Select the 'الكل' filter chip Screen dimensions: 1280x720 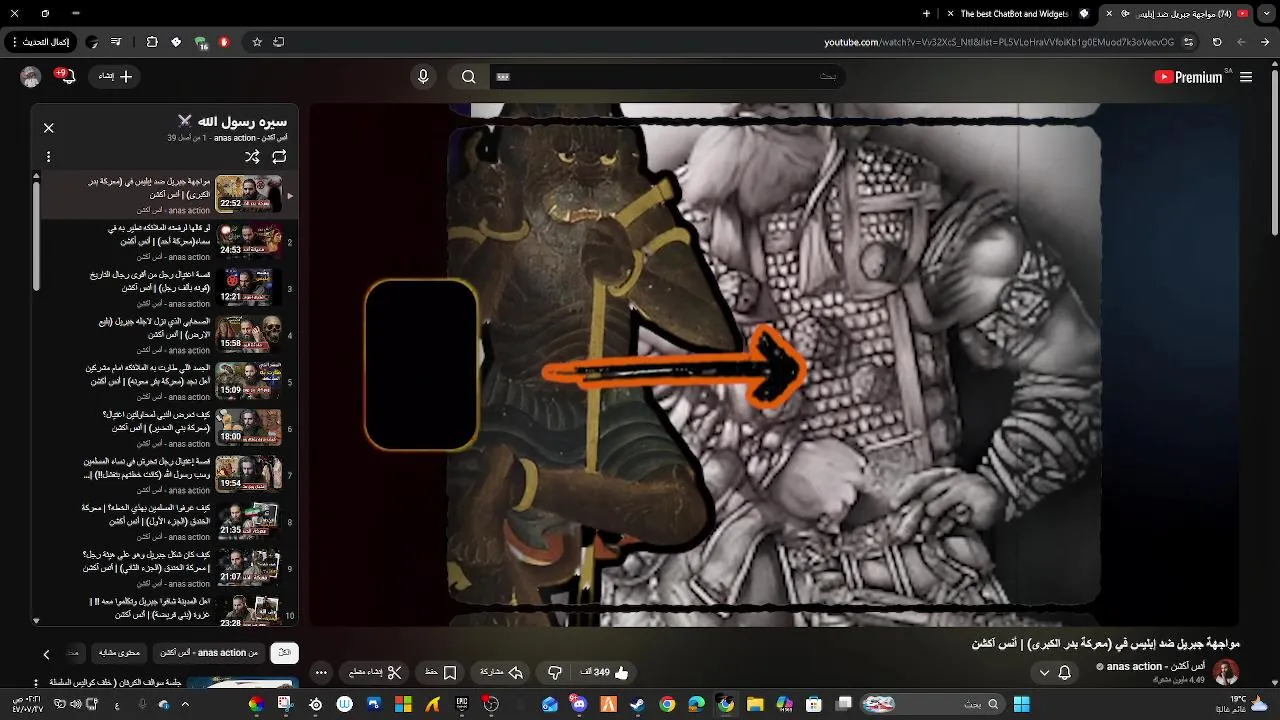(x=284, y=653)
